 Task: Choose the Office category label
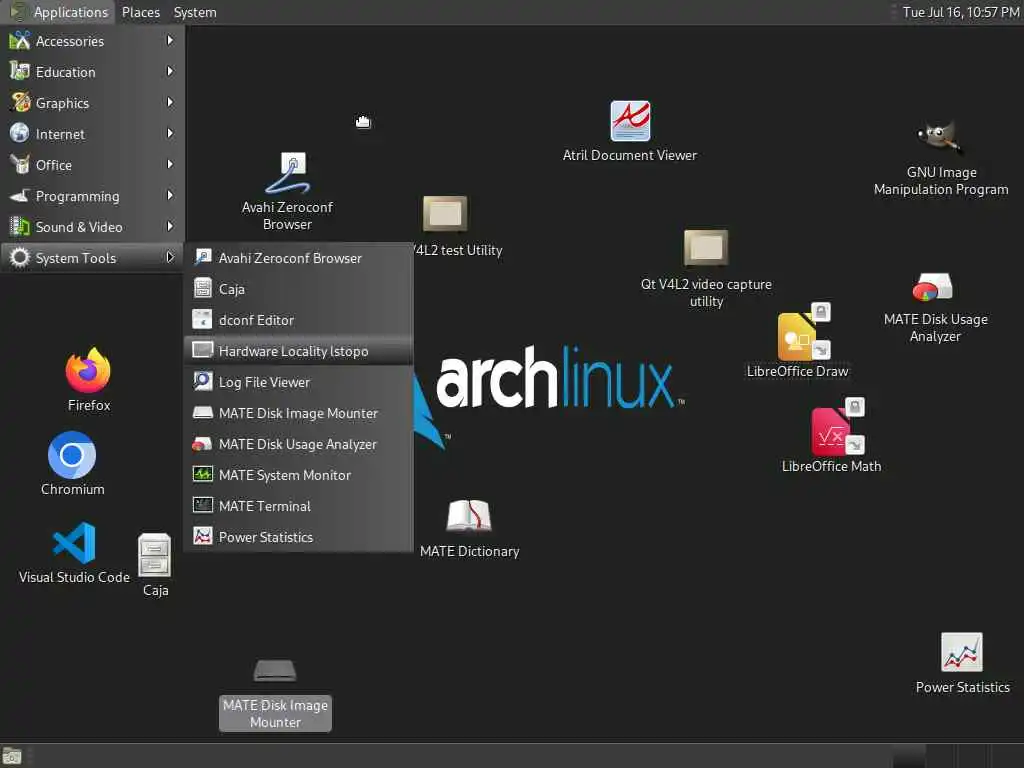[54, 165]
